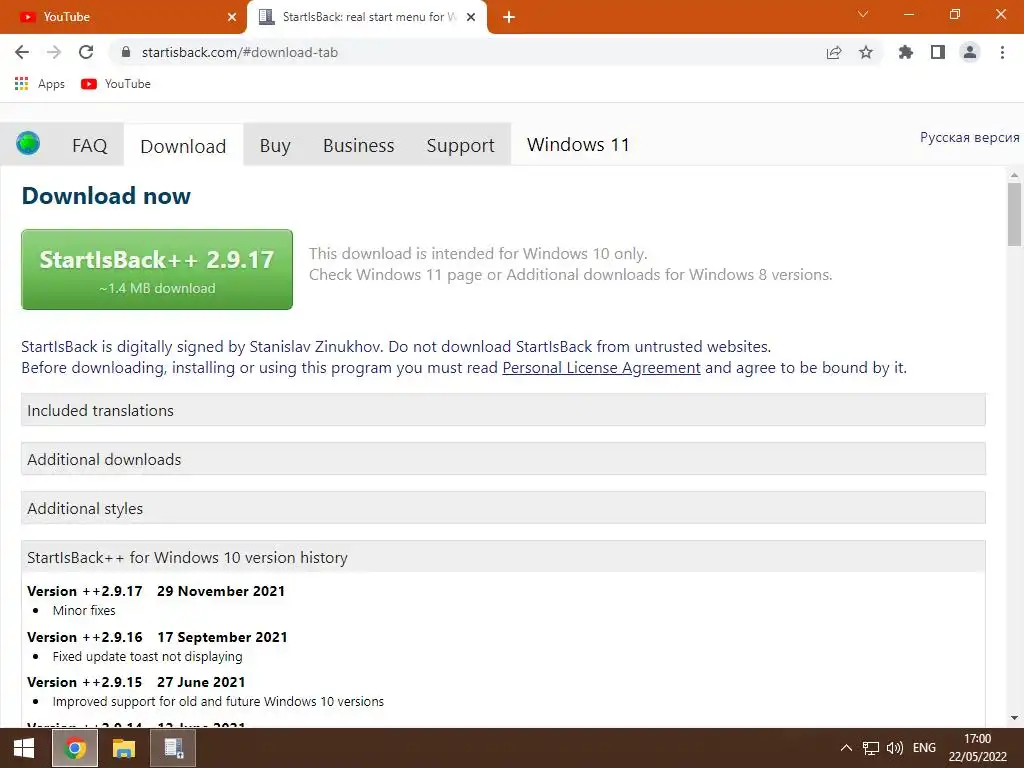Open the network tray icon
The width and height of the screenshot is (1024, 768).
871,748
